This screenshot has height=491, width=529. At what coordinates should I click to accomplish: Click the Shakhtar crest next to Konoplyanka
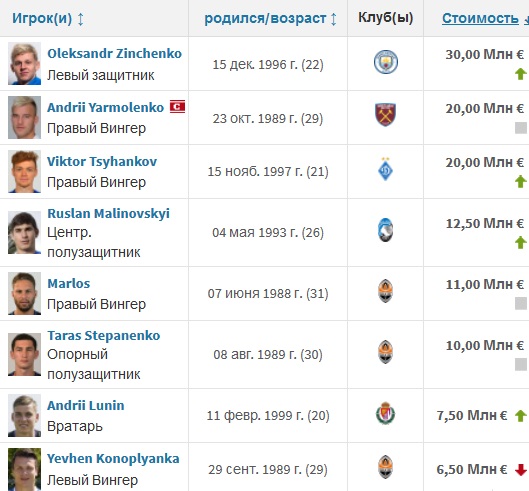pyautogui.click(x=385, y=467)
